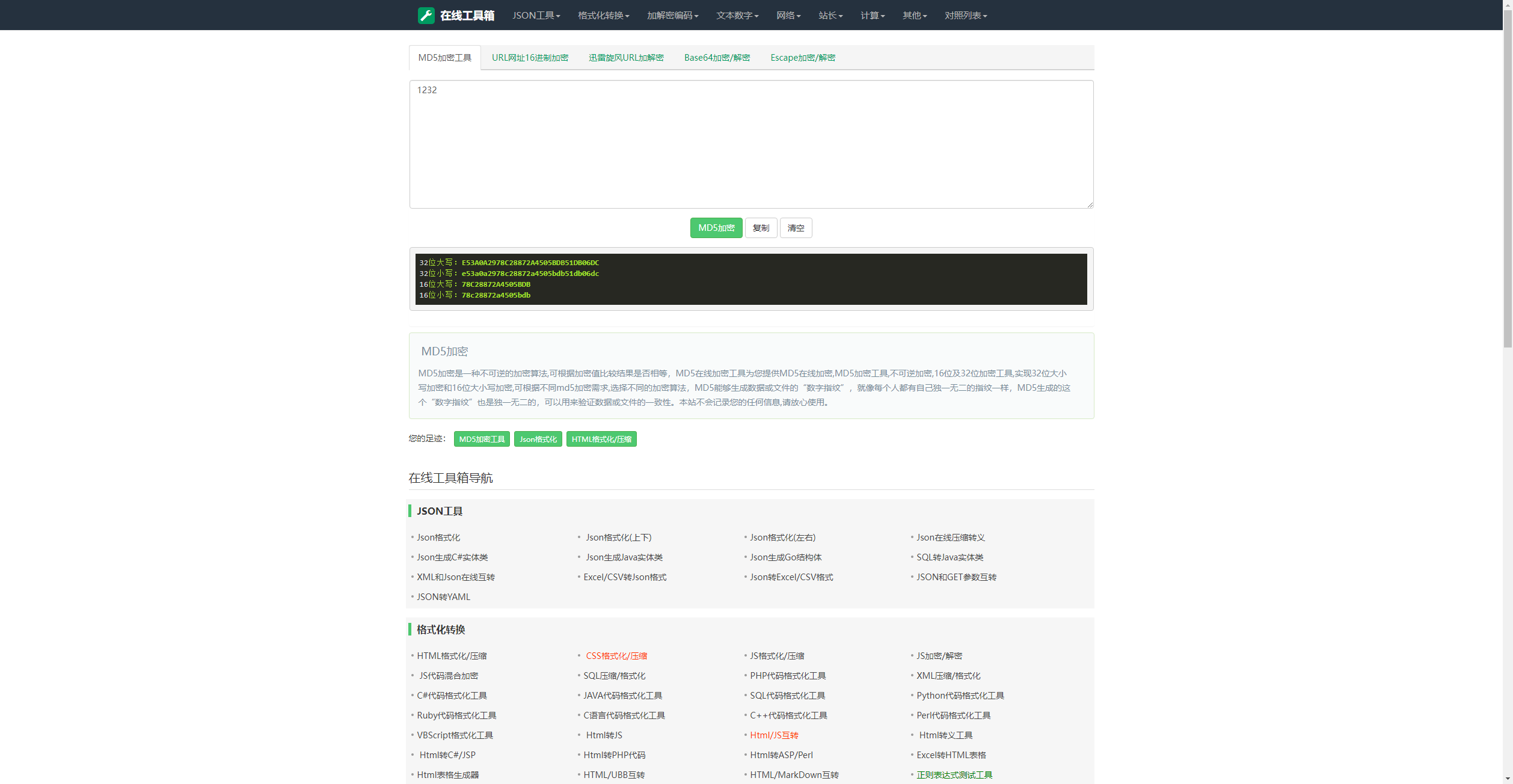The image size is (1513, 784).
Task: Focus the text input area containing 1232
Action: (x=751, y=144)
